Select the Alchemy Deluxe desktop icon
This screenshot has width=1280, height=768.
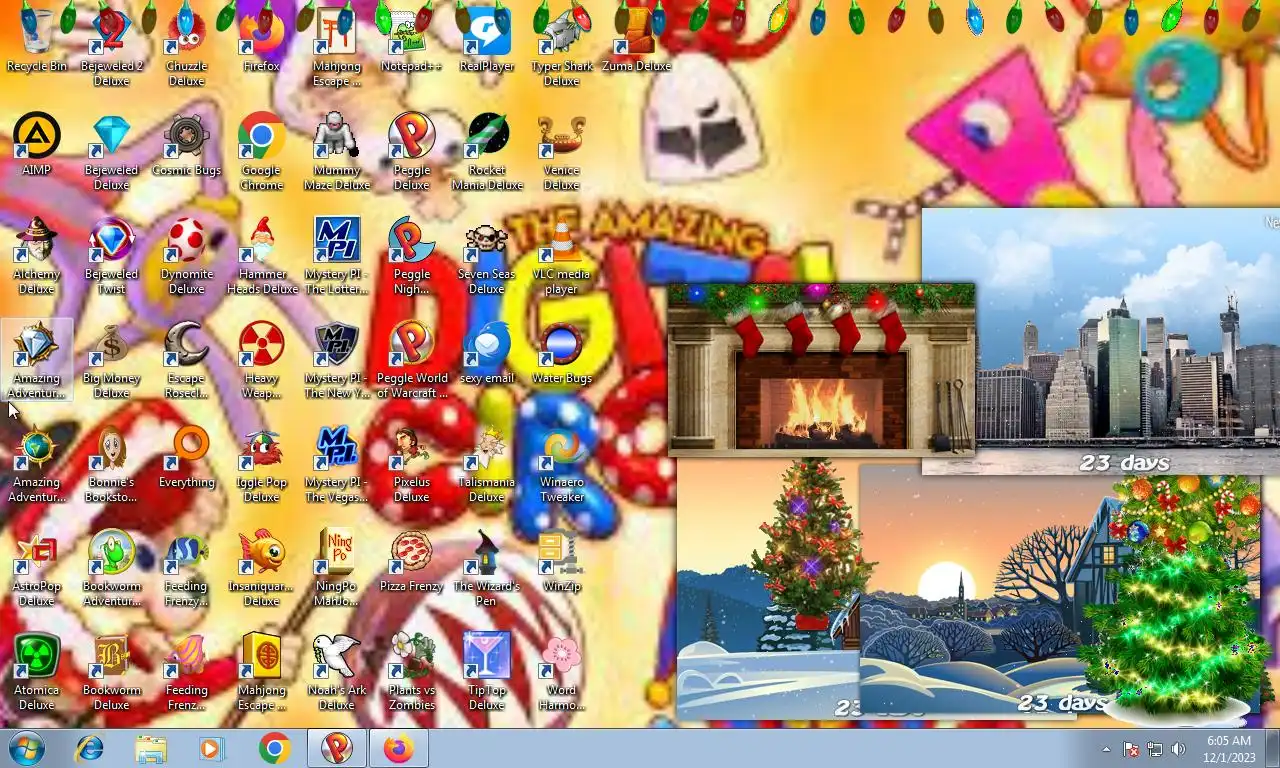click(37, 256)
